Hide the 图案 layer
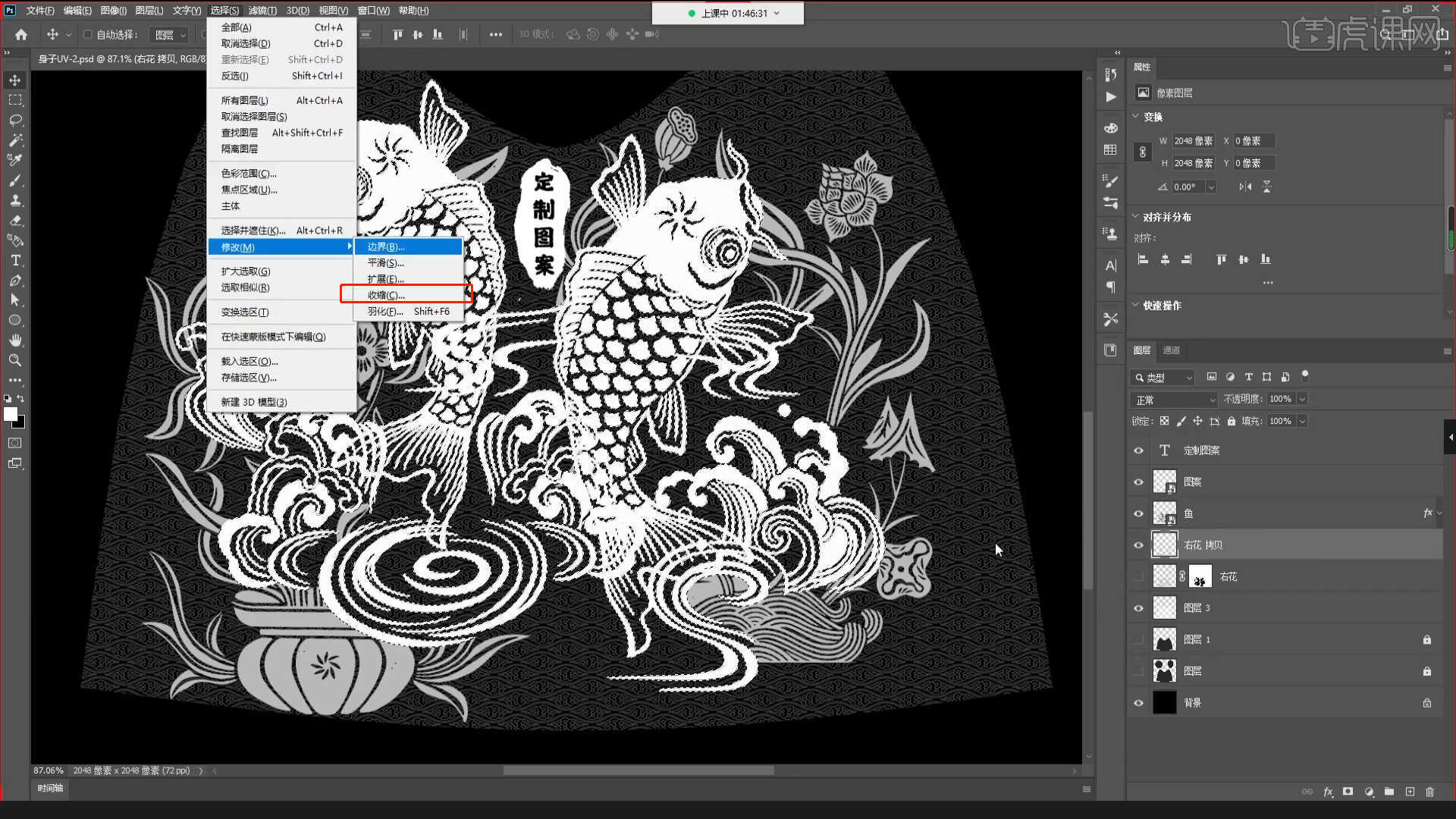Viewport: 1456px width, 819px height. pos(1138,482)
